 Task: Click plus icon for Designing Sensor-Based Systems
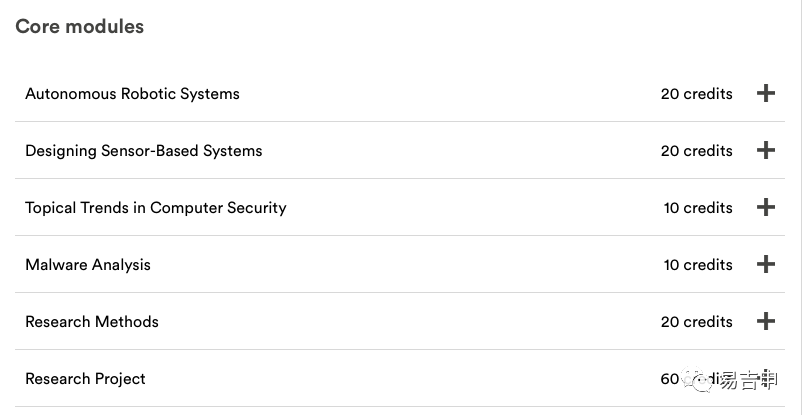click(x=766, y=150)
